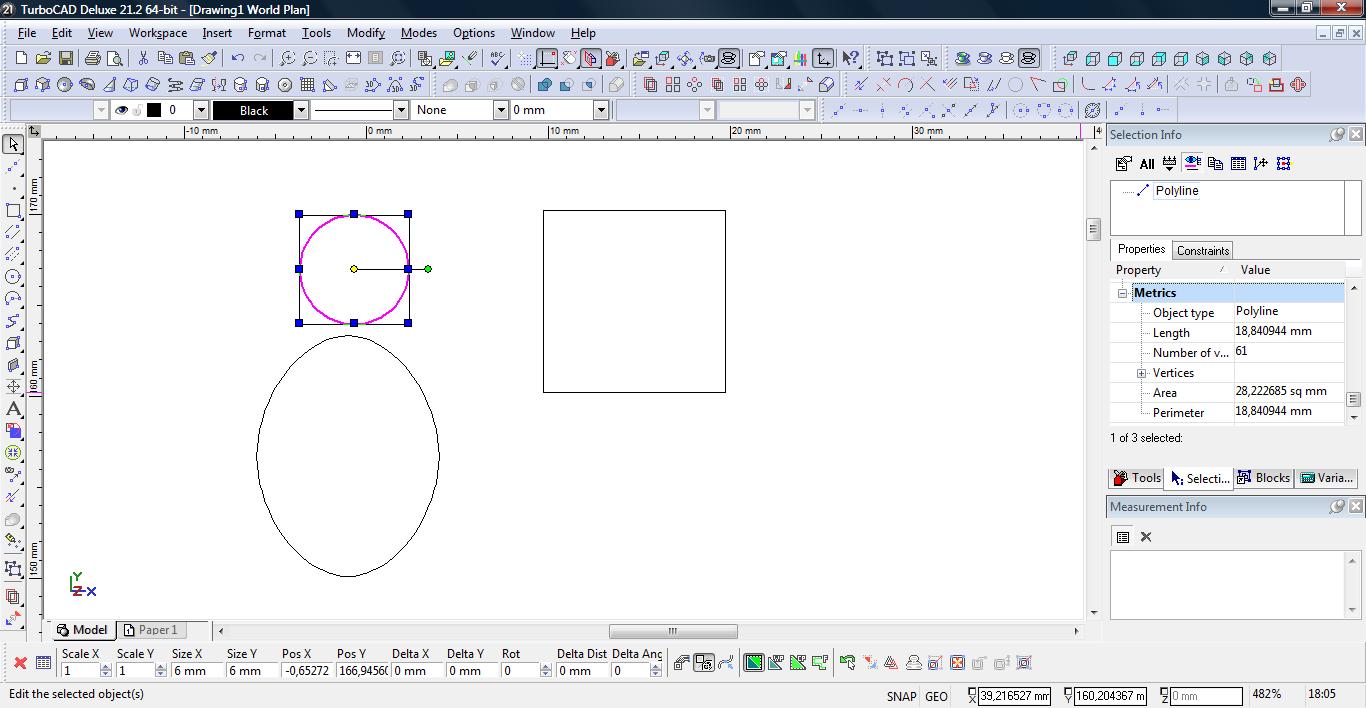
Task: Toggle GEO mode in status bar
Action: click(936, 696)
